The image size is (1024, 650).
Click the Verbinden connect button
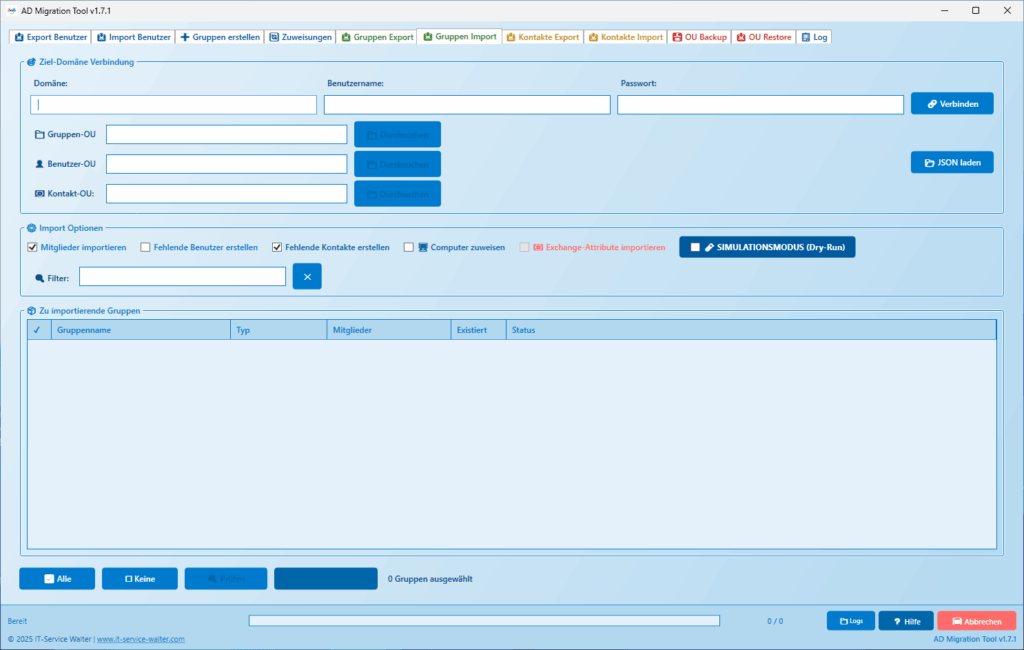[x=951, y=104]
